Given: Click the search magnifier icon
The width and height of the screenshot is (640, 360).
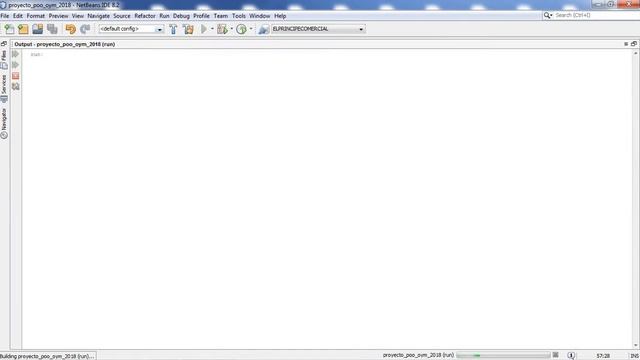Looking at the screenshot, I should (x=547, y=15).
